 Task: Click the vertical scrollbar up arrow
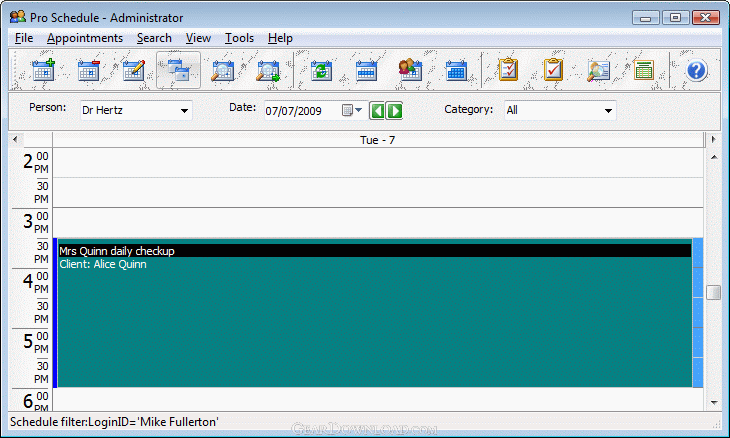(x=714, y=157)
